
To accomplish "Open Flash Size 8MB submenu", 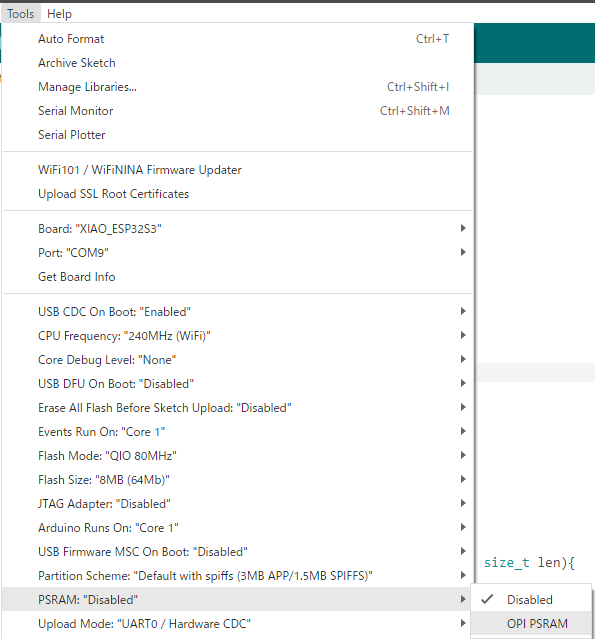I will (238, 480).
